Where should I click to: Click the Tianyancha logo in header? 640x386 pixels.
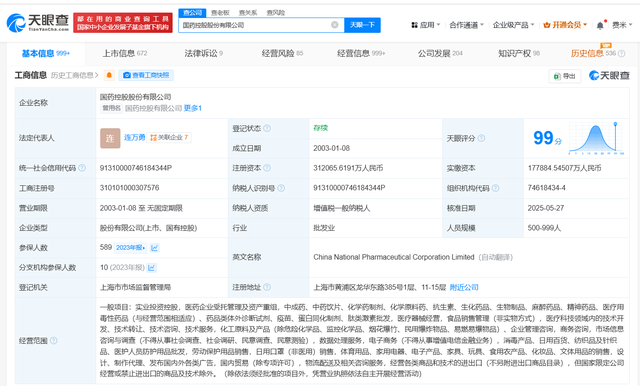click(38, 23)
